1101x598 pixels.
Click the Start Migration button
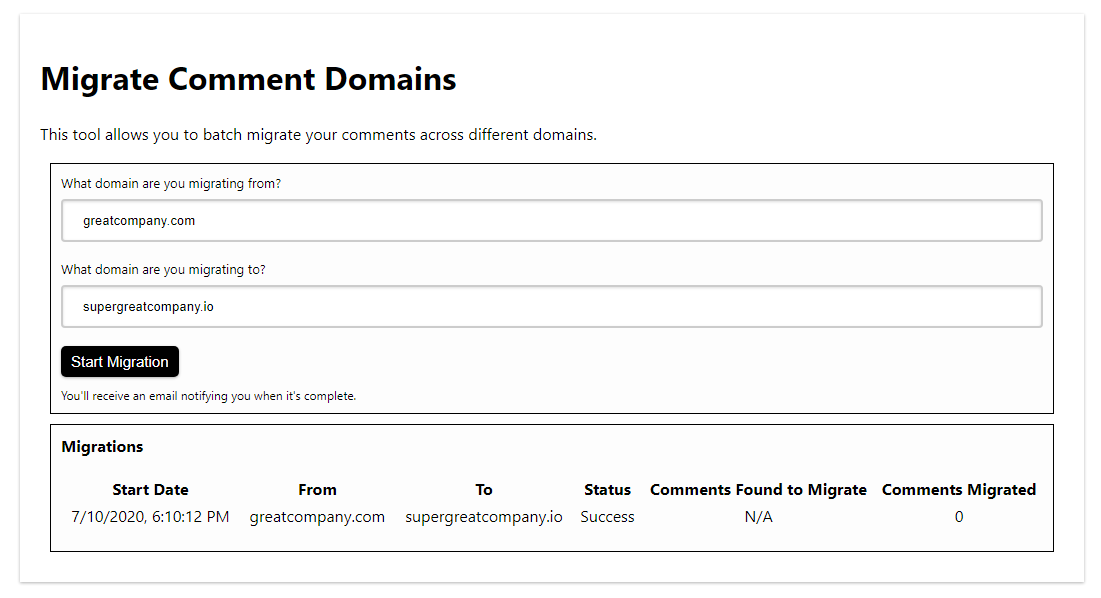coord(120,362)
